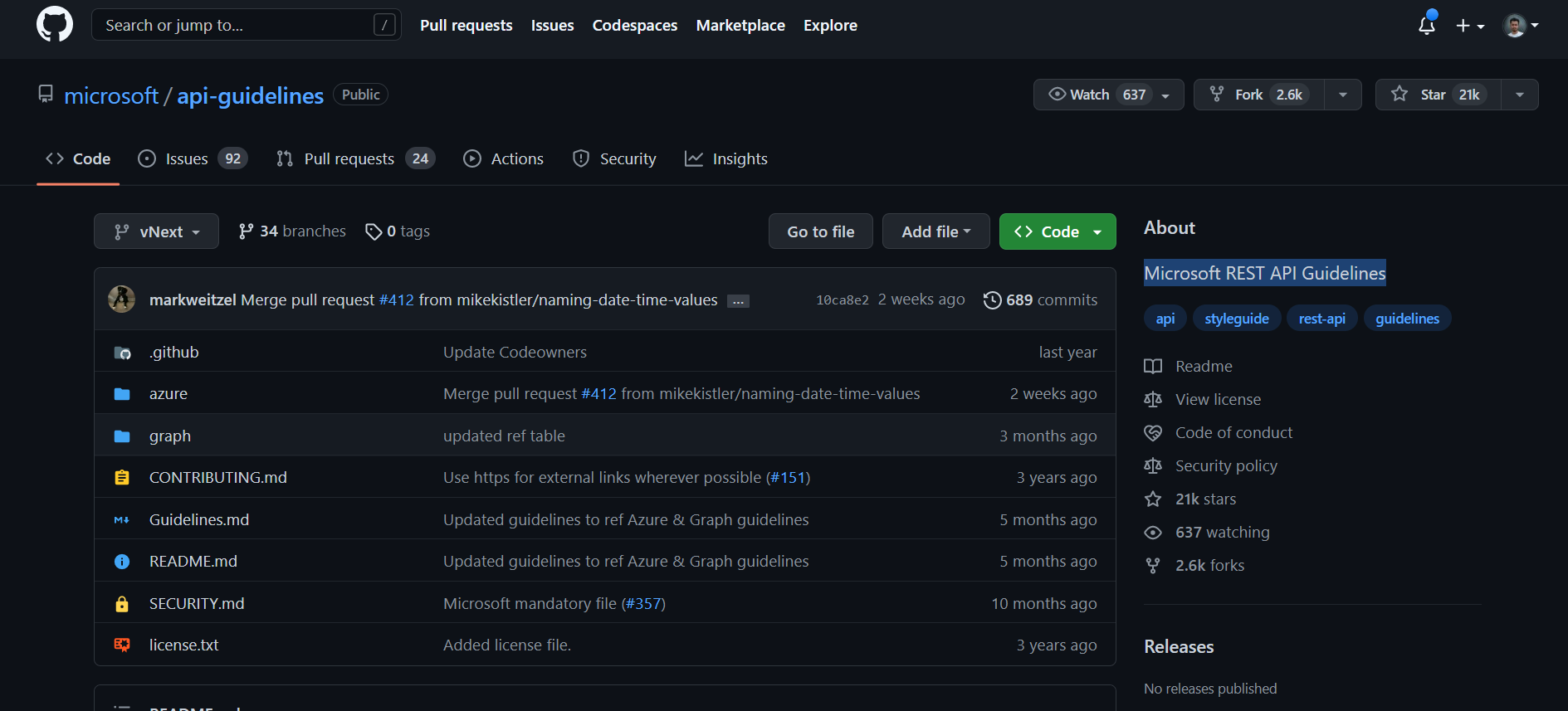Click the license.txt certificate icon
The height and width of the screenshot is (711, 1568).
pyautogui.click(x=122, y=645)
